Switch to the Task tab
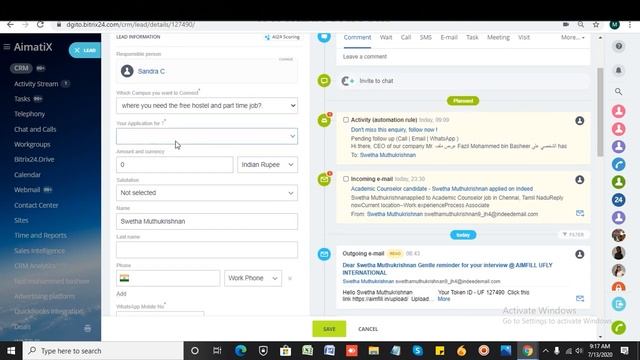640x360 pixels. (x=472, y=37)
